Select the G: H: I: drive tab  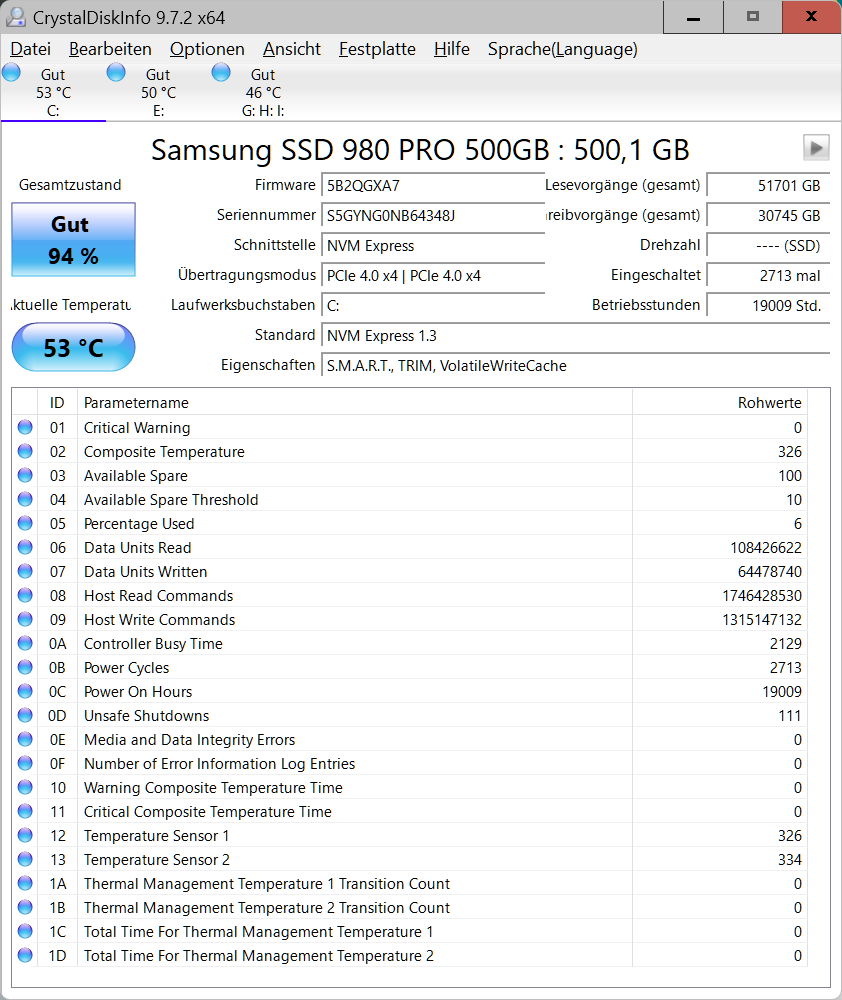263,92
